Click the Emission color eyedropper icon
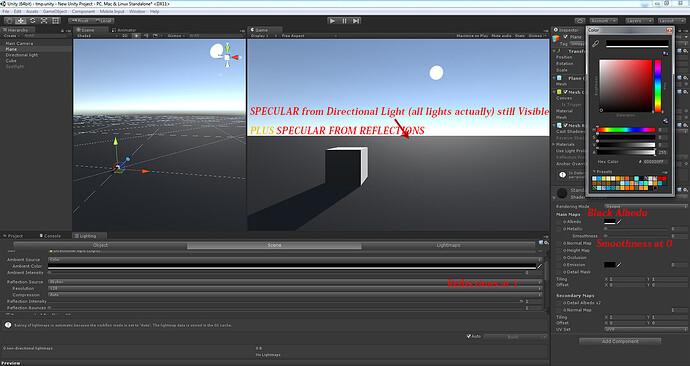Screen dimensions: 690x366 click(x=619, y=265)
